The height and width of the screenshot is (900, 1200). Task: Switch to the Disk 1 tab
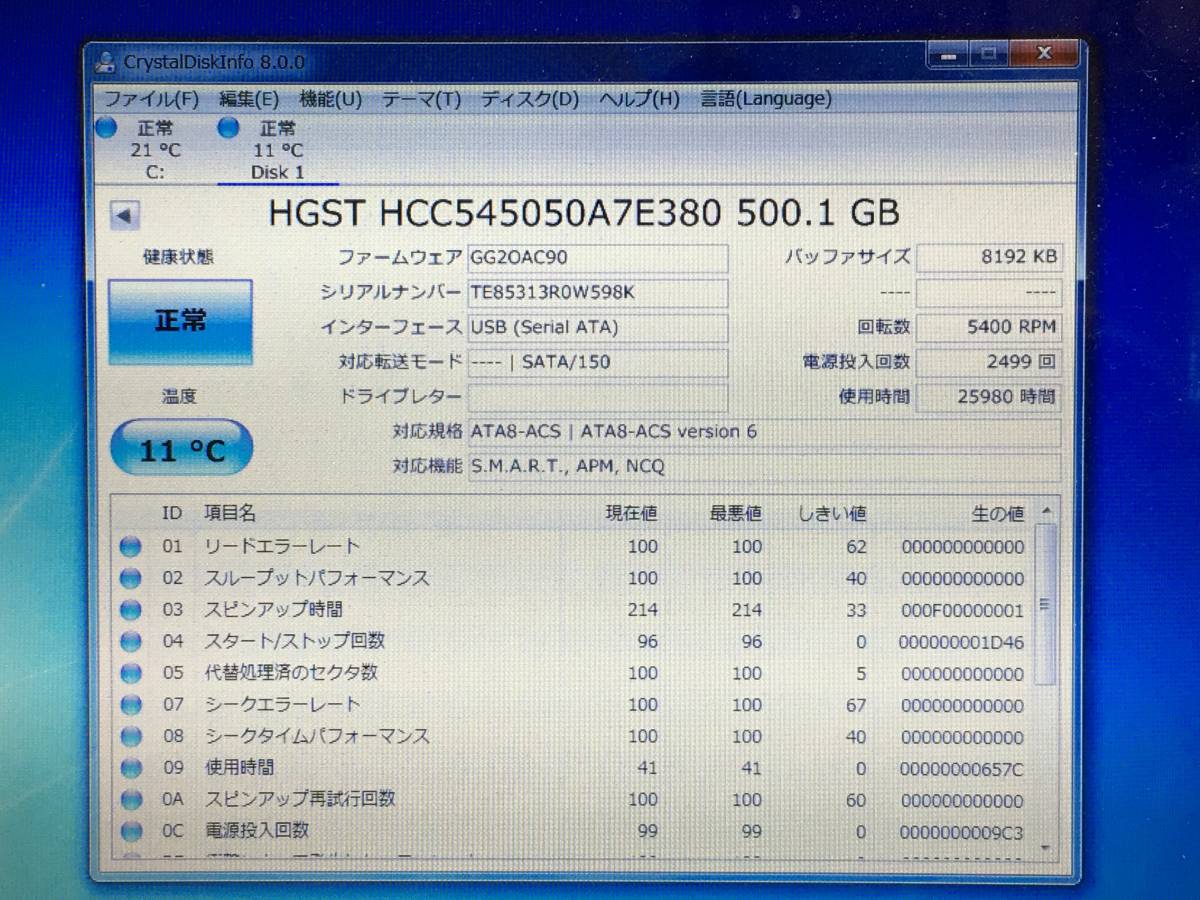[277, 172]
